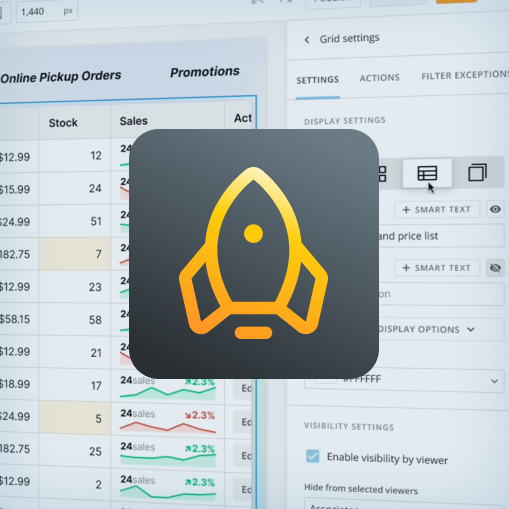Open the Online Pickup Orders tab
The width and height of the screenshot is (509, 509).
[61, 77]
